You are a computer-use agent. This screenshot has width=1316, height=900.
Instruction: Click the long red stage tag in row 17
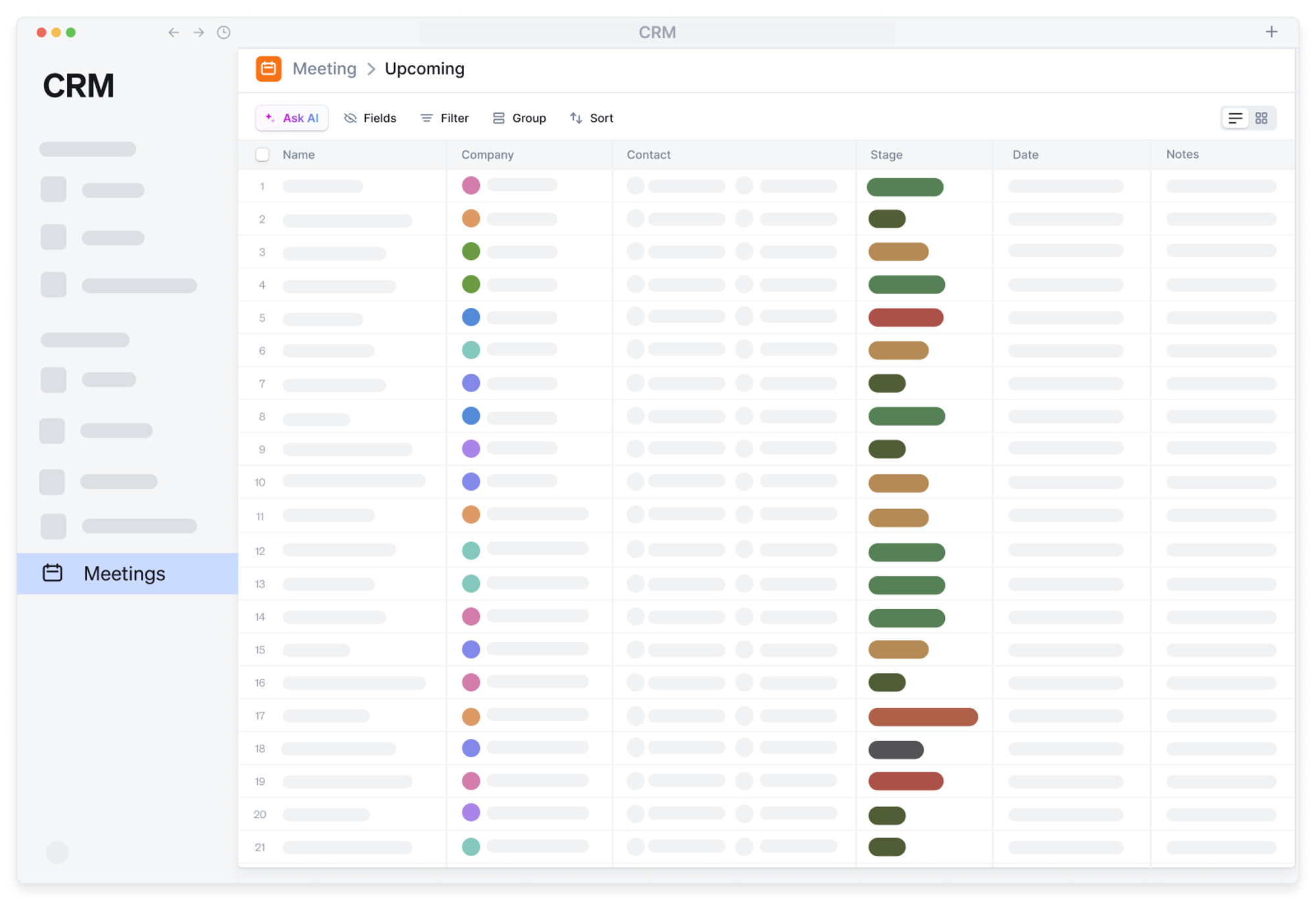923,716
